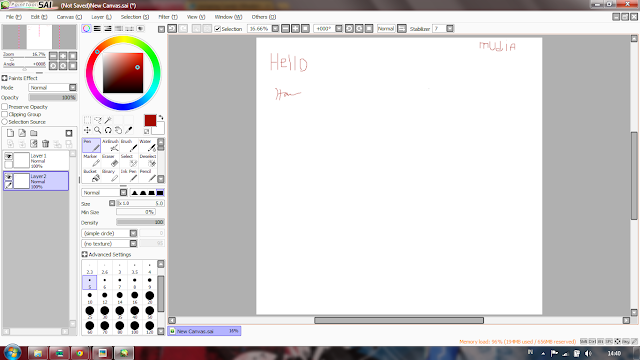The image size is (640, 360).
Task: Open the Windows Start button
Action: 12,353
